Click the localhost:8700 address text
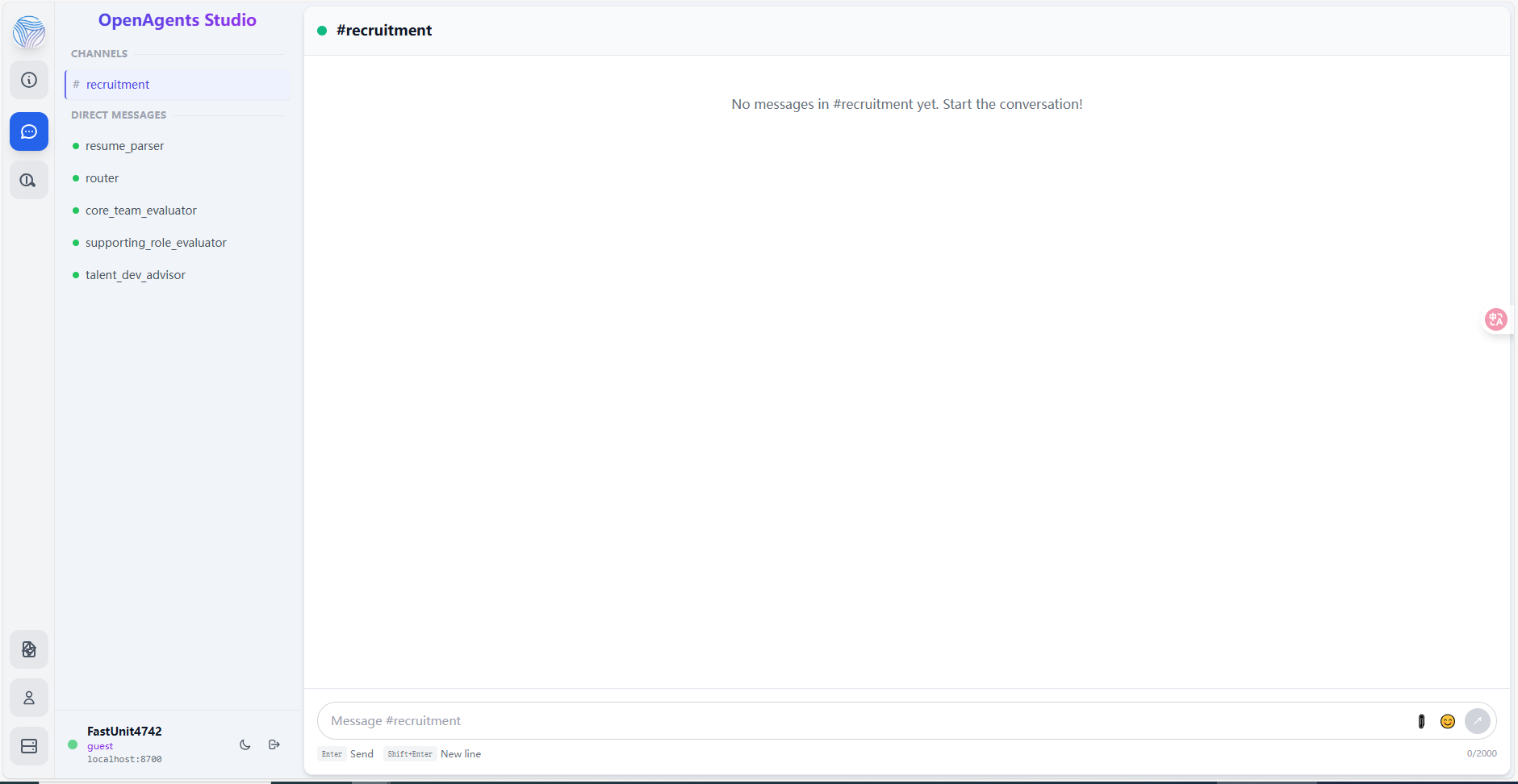Viewport: 1518px width, 784px height. pos(124,759)
